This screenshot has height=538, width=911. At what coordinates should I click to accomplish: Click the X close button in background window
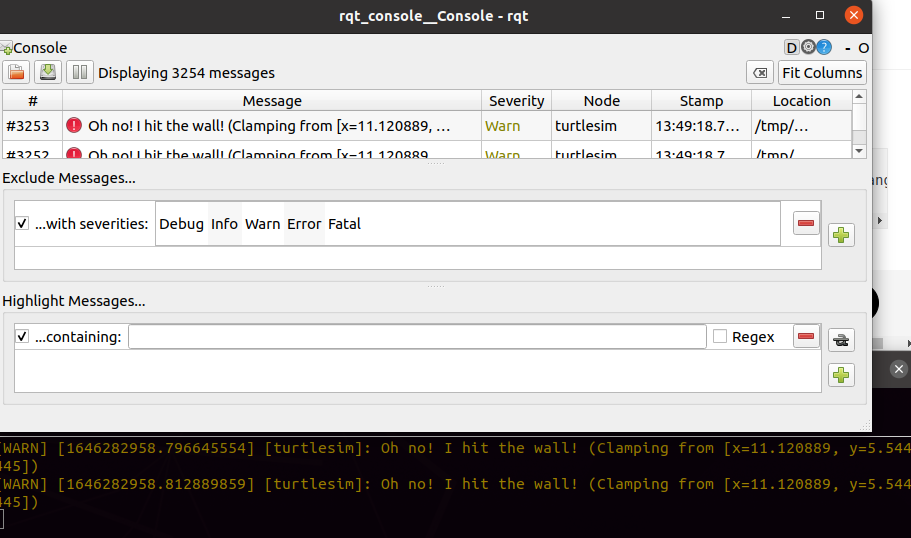pyautogui.click(x=899, y=369)
